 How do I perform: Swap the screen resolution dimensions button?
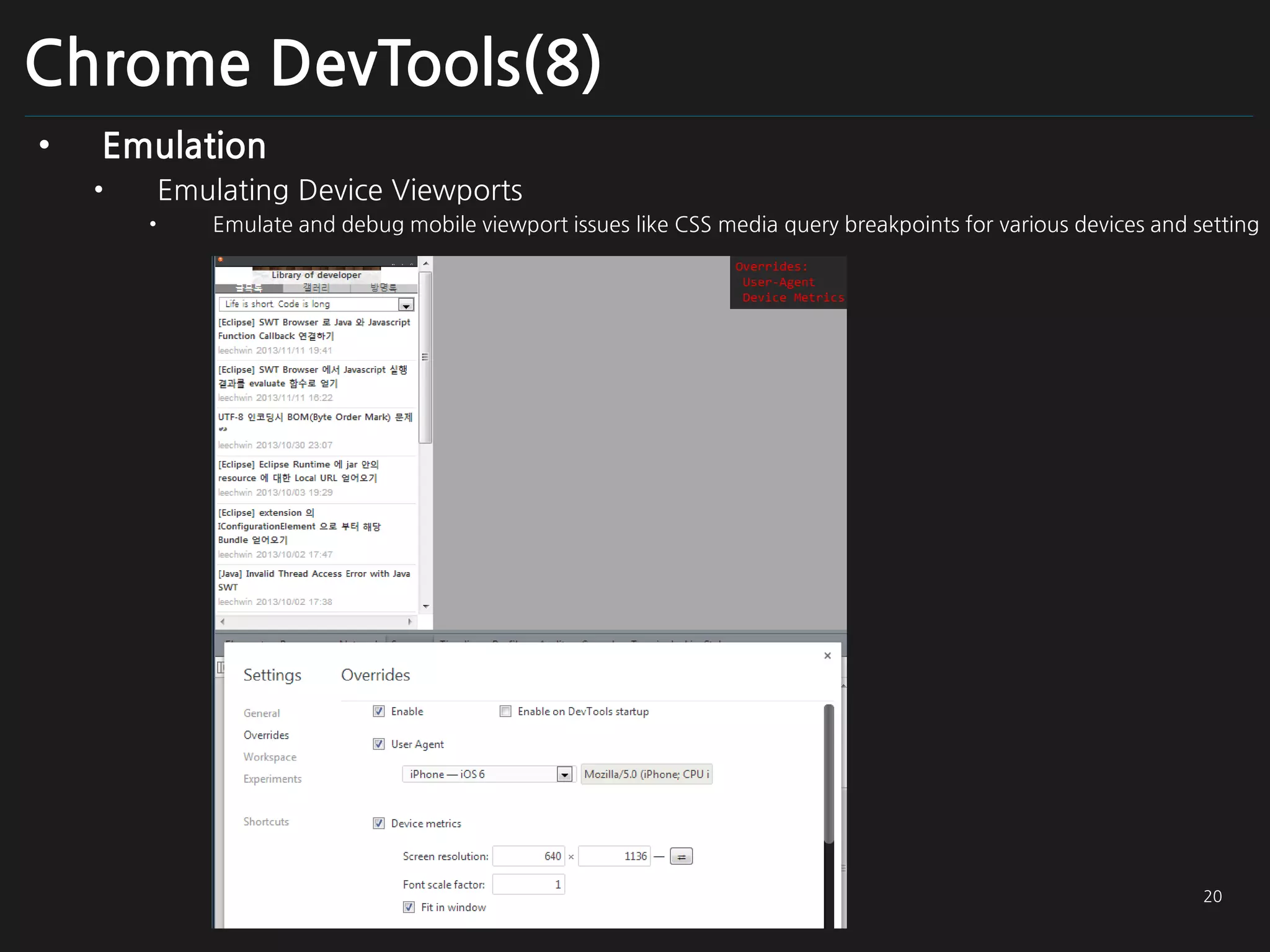pos(681,857)
